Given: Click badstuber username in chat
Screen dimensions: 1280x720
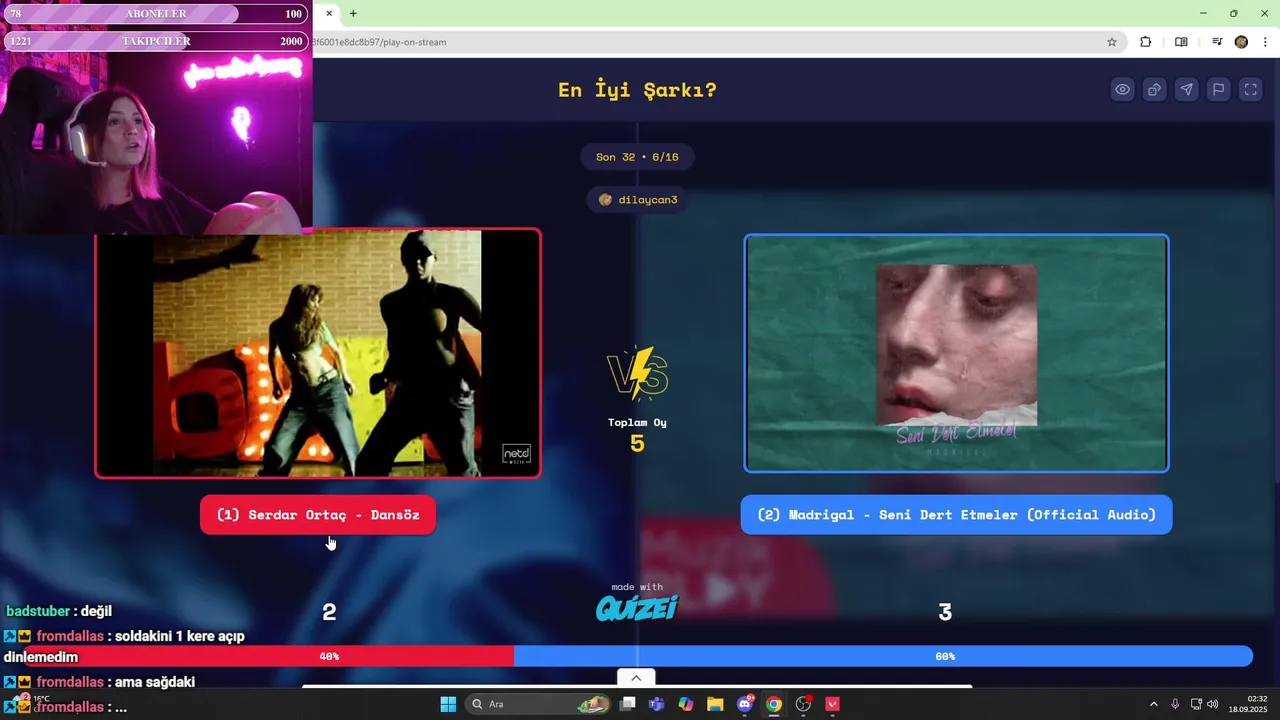Looking at the screenshot, I should pos(38,611).
